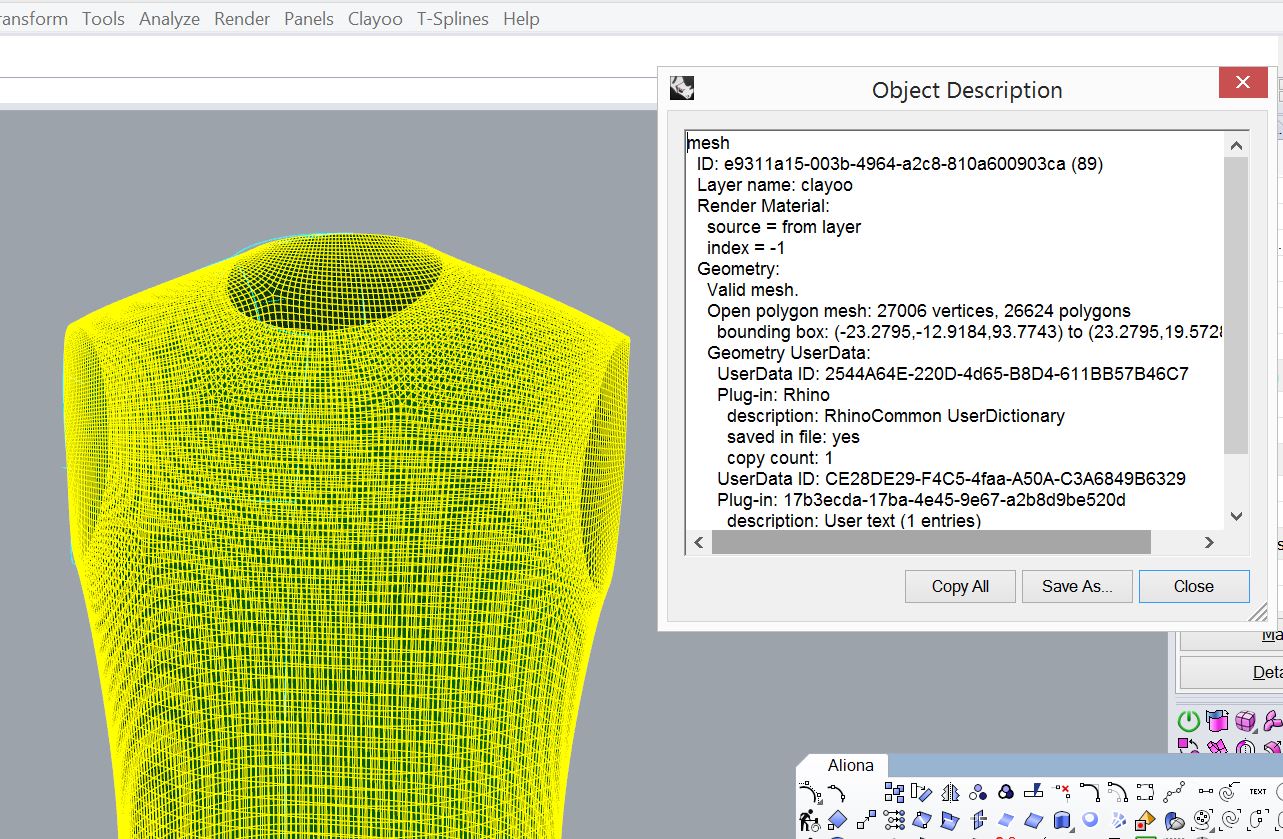Click the Array objects grid icon
This screenshot has width=1283, height=839.
tap(894, 792)
